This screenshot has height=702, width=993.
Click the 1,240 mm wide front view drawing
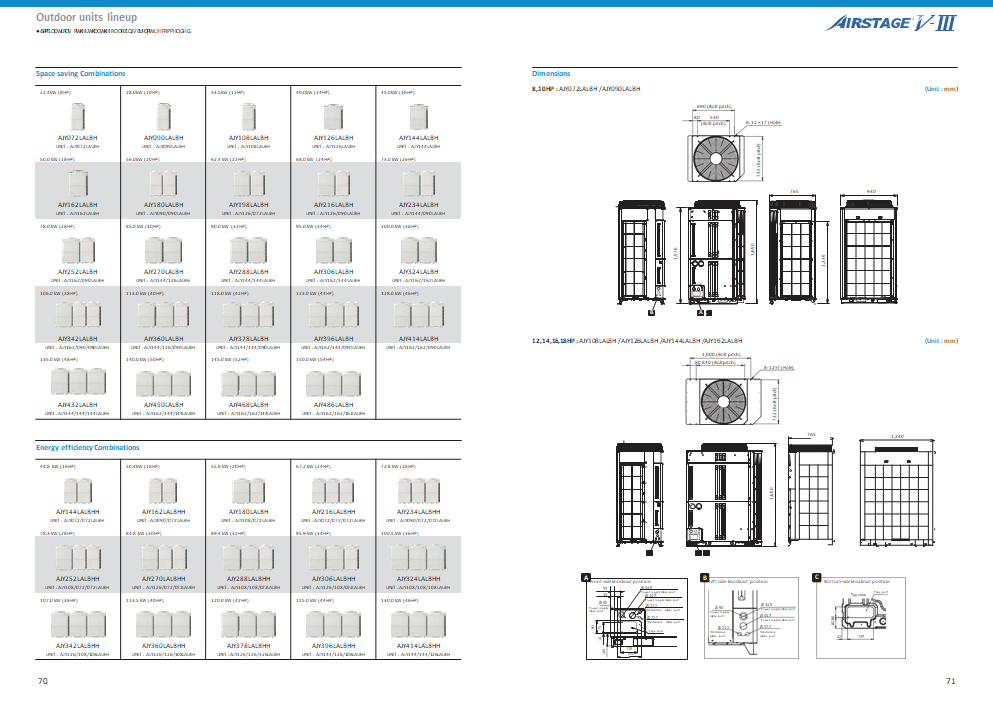point(897,493)
